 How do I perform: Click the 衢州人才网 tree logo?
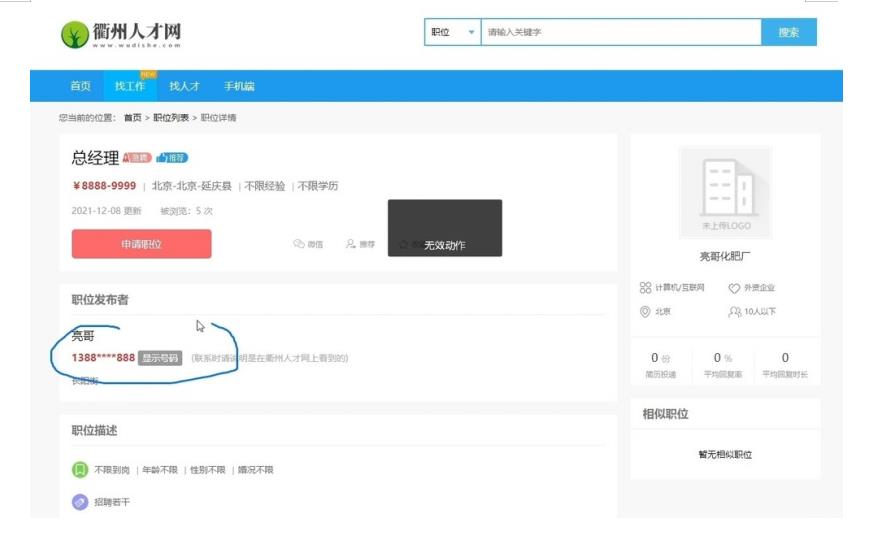point(75,35)
